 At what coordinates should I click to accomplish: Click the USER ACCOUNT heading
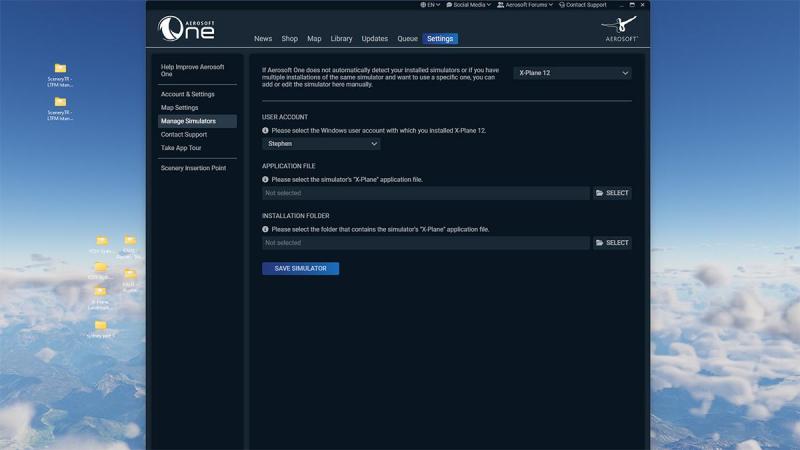click(x=285, y=117)
